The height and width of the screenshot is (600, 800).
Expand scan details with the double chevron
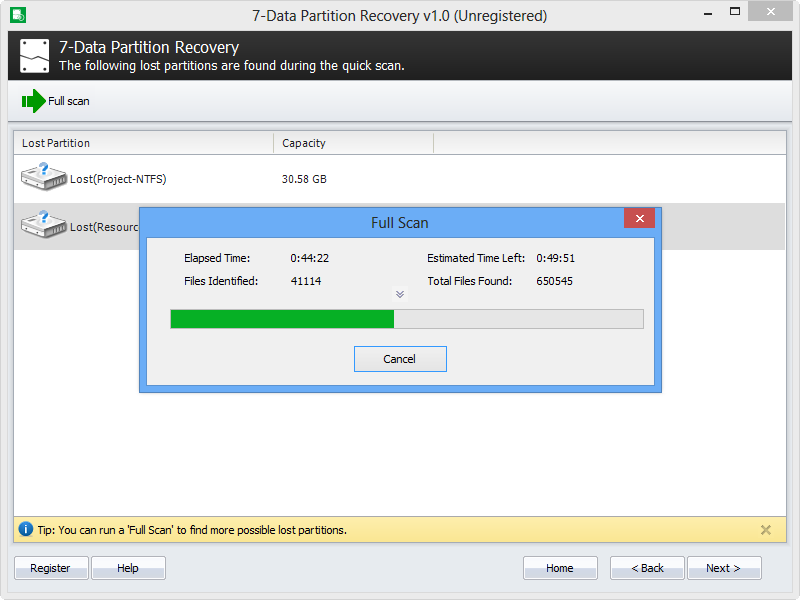tap(400, 294)
